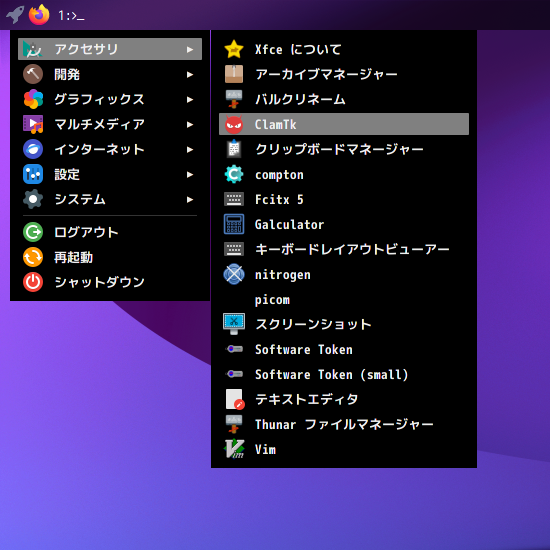Launch compton entry
Image resolution: width=550 pixels, height=550 pixels.
tap(344, 174)
